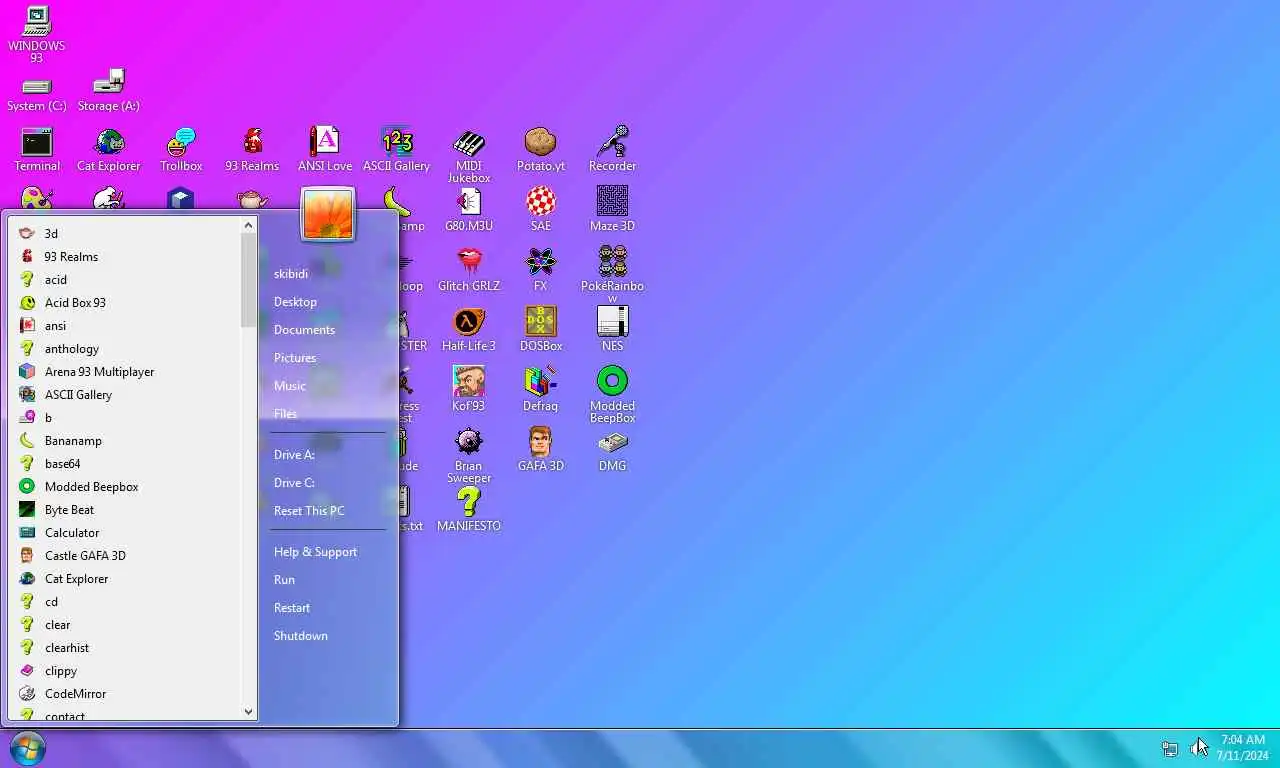Open GAFA 3D desktop icon
The width and height of the screenshot is (1280, 768).
[x=541, y=449]
